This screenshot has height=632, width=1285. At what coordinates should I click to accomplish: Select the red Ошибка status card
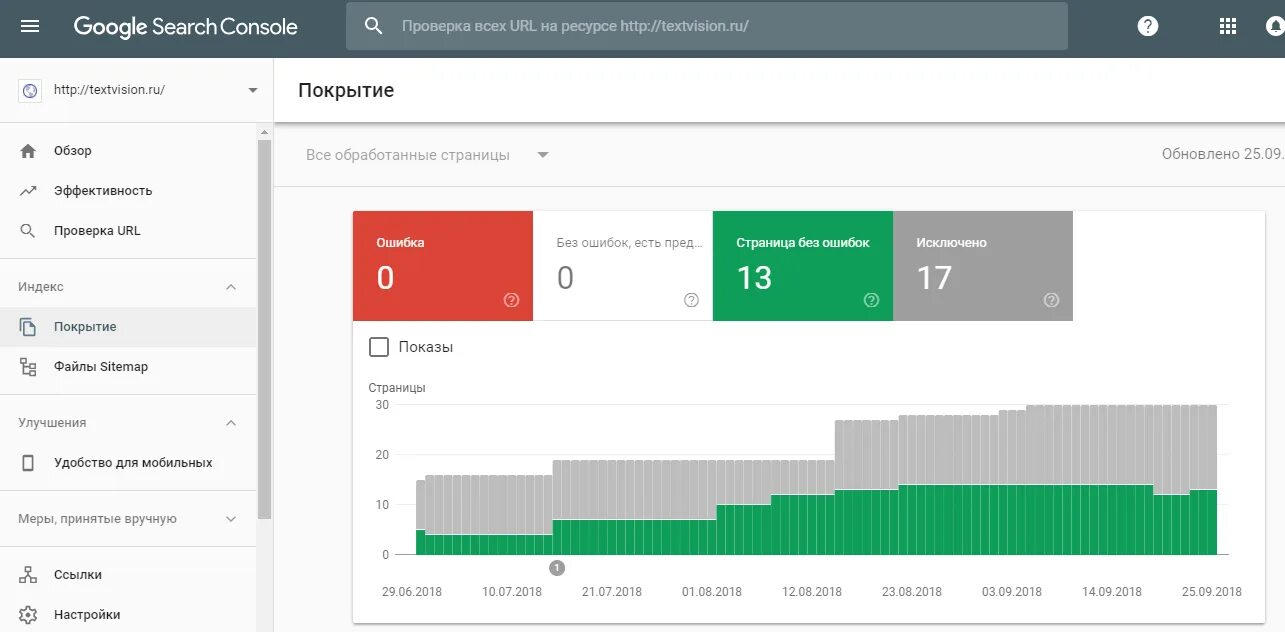click(443, 266)
